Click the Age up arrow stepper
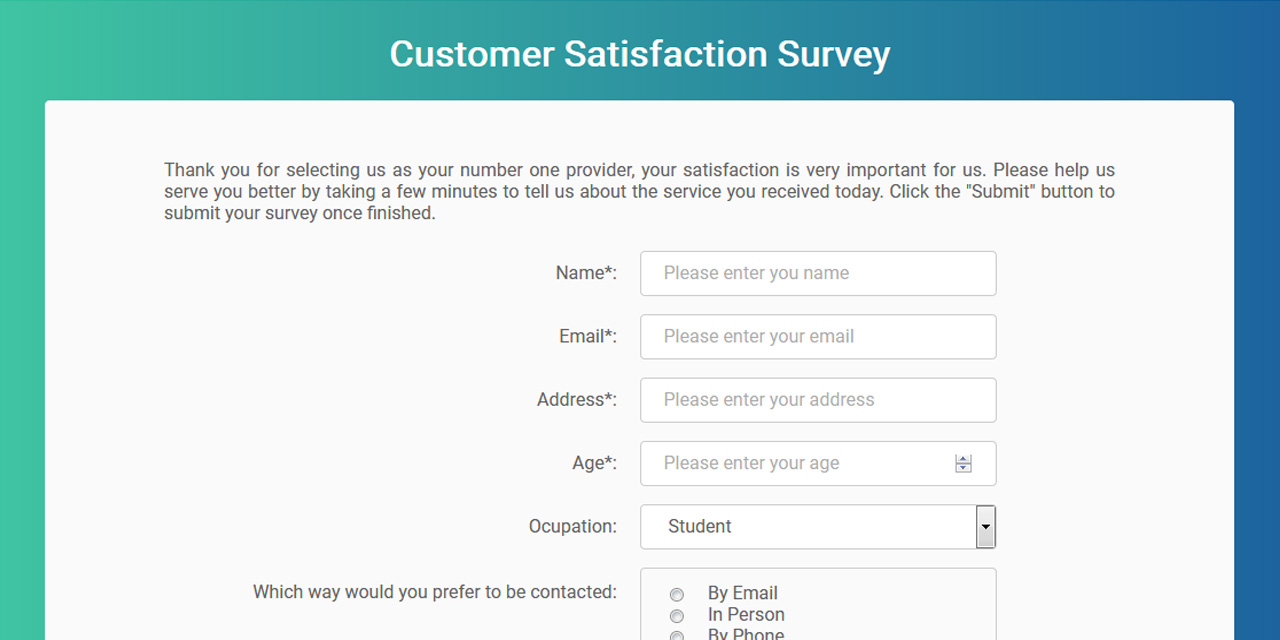Viewport: 1280px width, 640px height. pyautogui.click(x=962, y=458)
